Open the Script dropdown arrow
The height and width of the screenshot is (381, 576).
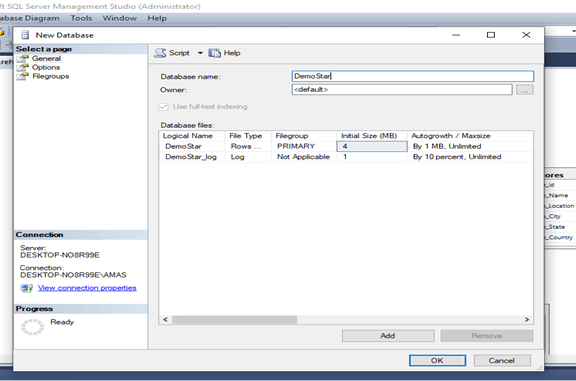200,53
